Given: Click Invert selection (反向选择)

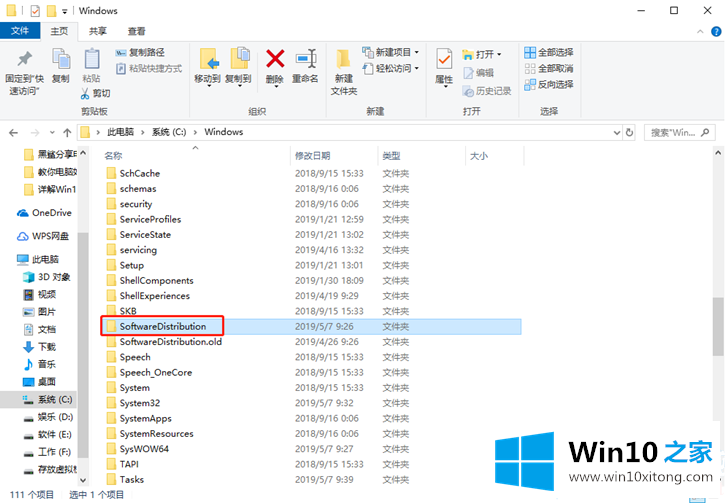Looking at the screenshot, I should pos(549,85).
